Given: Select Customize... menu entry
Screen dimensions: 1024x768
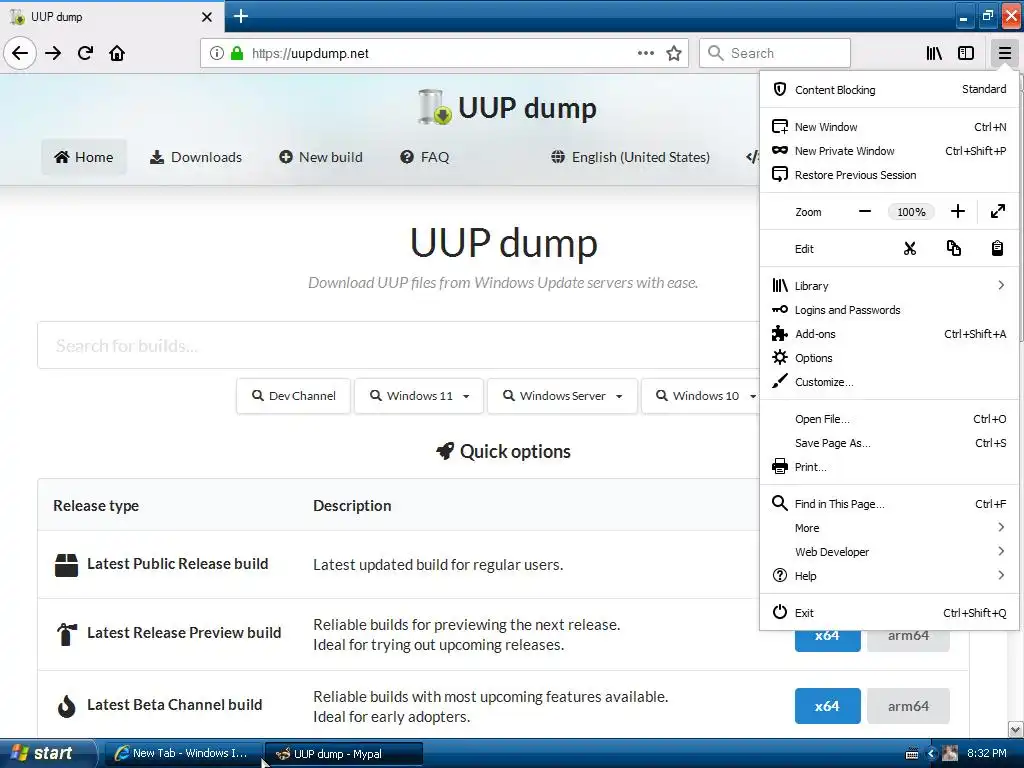Looking at the screenshot, I should coord(889,382).
